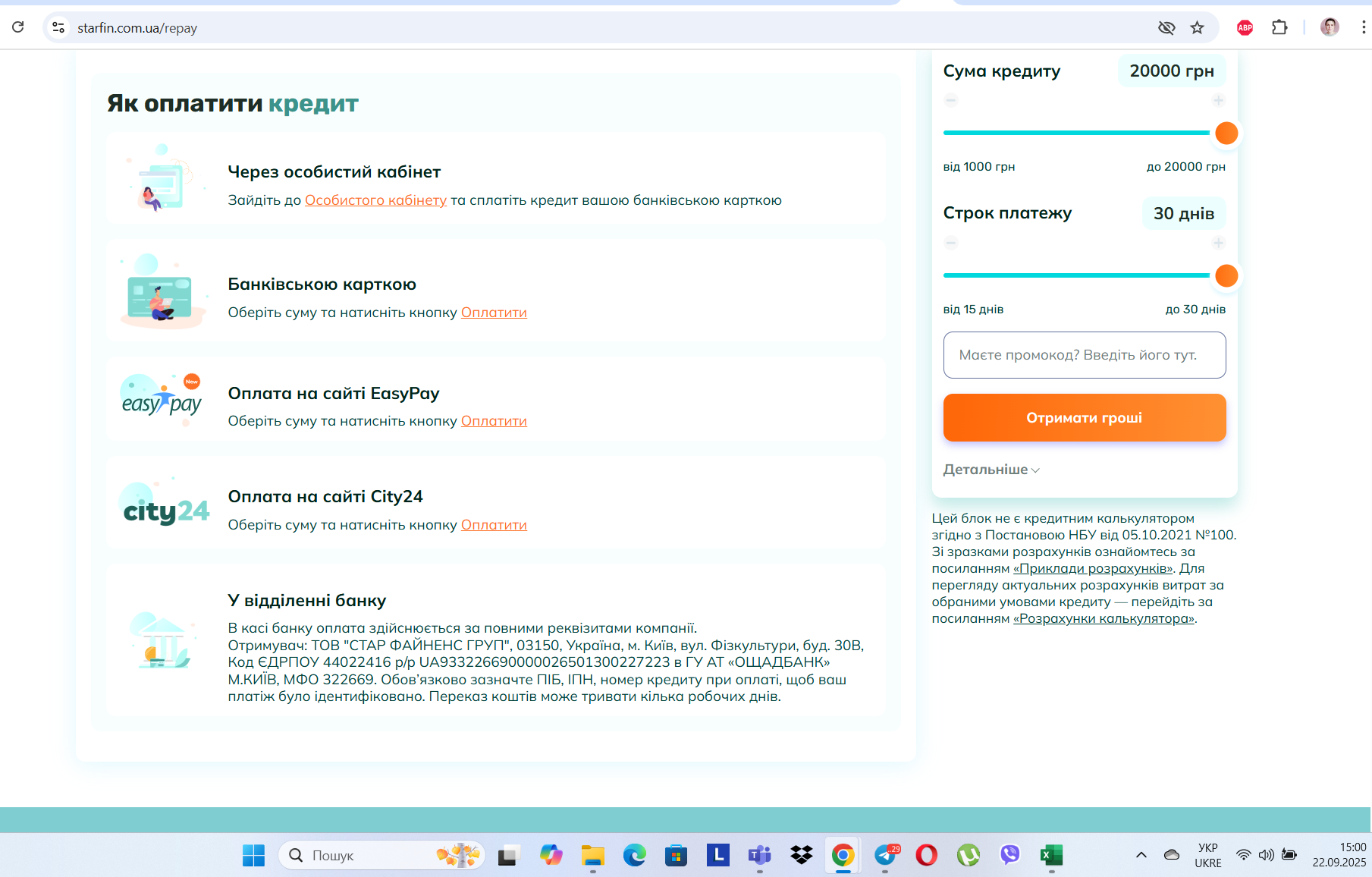Click the promo code input field
This screenshot has width=1372, height=877.
click(1085, 355)
